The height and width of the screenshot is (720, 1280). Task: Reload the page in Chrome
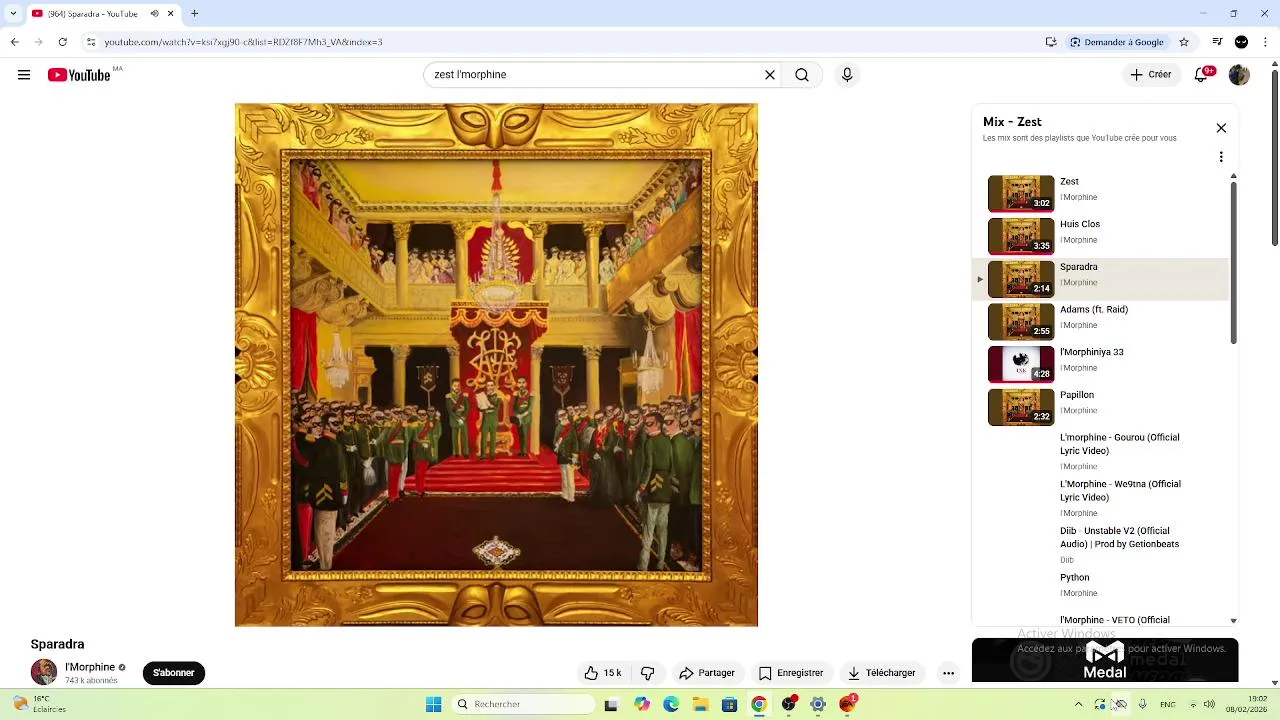[x=63, y=42]
